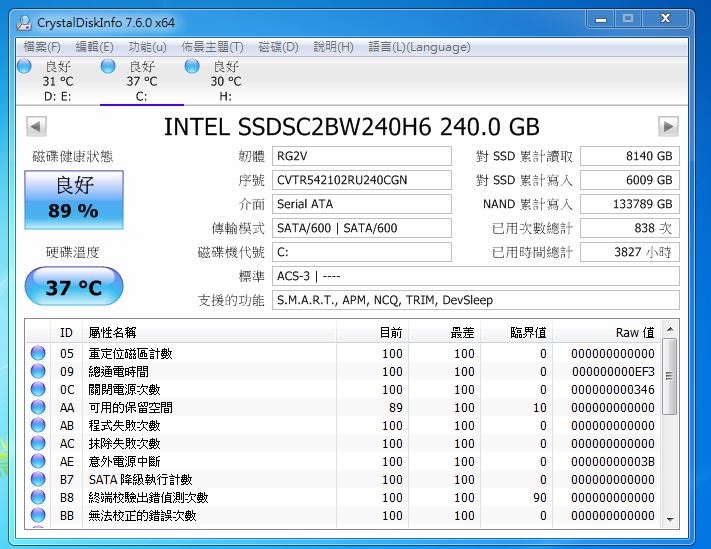The image size is (711, 549).
Task: Select the 無法校正的錯誤次數 attribute row
Action: [x=343, y=515]
